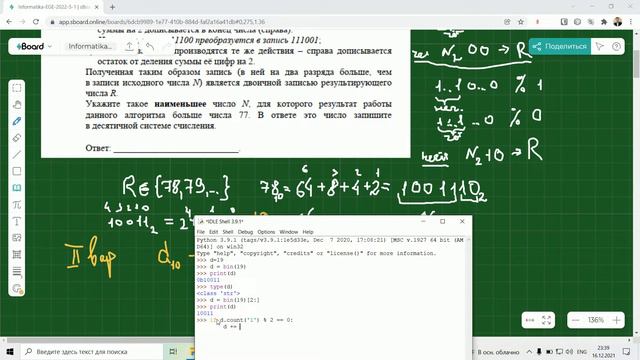Image resolution: width=640 pixels, height=360 pixels.
Task: Open the taskbar clock and date
Action: [603, 351]
